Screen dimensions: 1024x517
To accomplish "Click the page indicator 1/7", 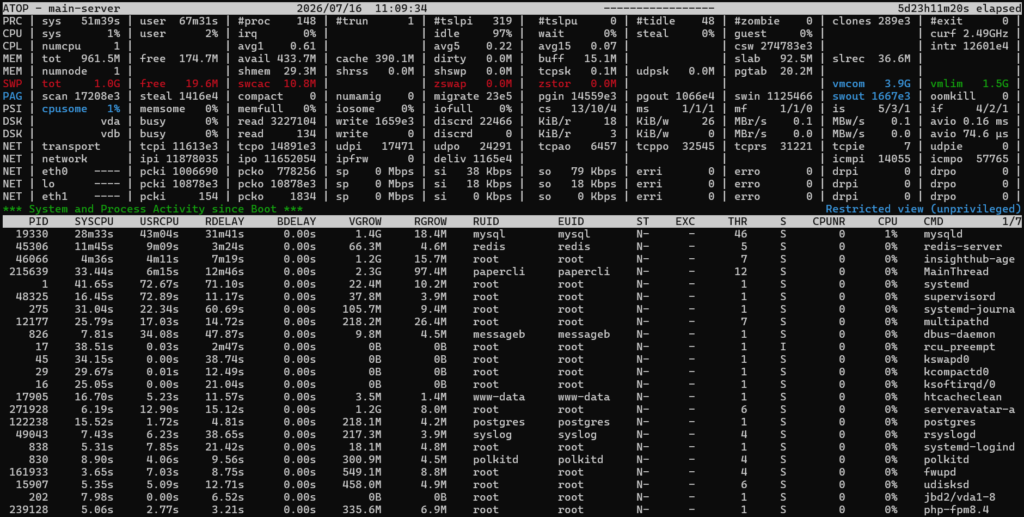I will (1012, 221).
